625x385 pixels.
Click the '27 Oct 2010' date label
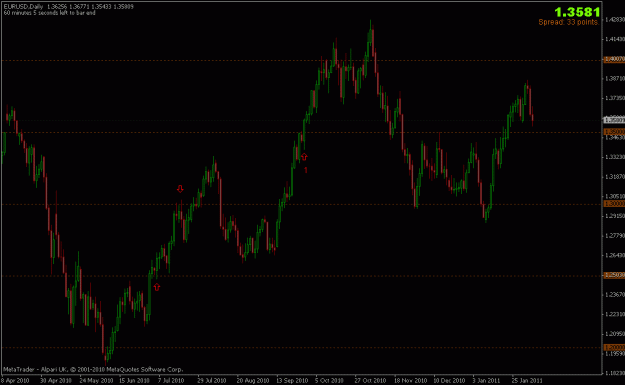pos(370,380)
